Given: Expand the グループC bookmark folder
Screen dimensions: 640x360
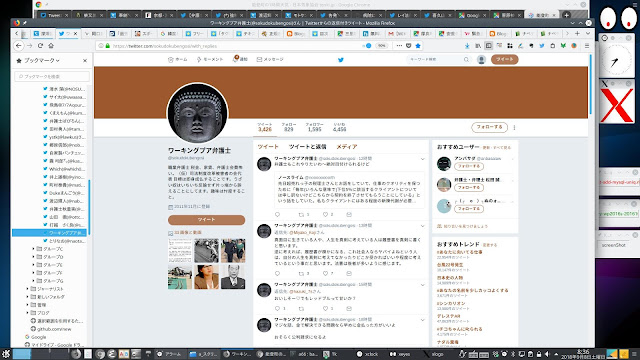Looking at the screenshot, I should pyautogui.click(x=33, y=249).
